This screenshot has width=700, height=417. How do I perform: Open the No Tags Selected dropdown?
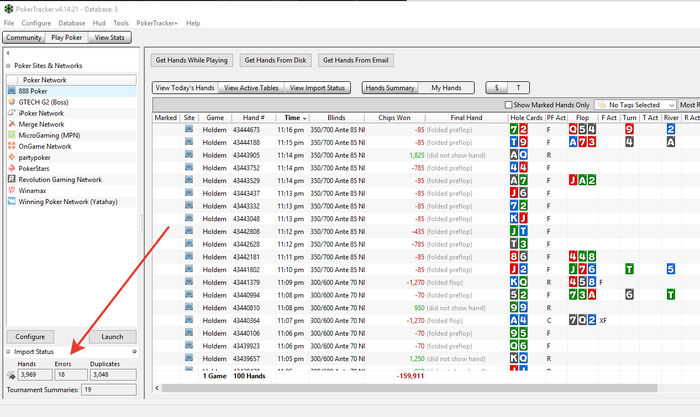click(635, 105)
